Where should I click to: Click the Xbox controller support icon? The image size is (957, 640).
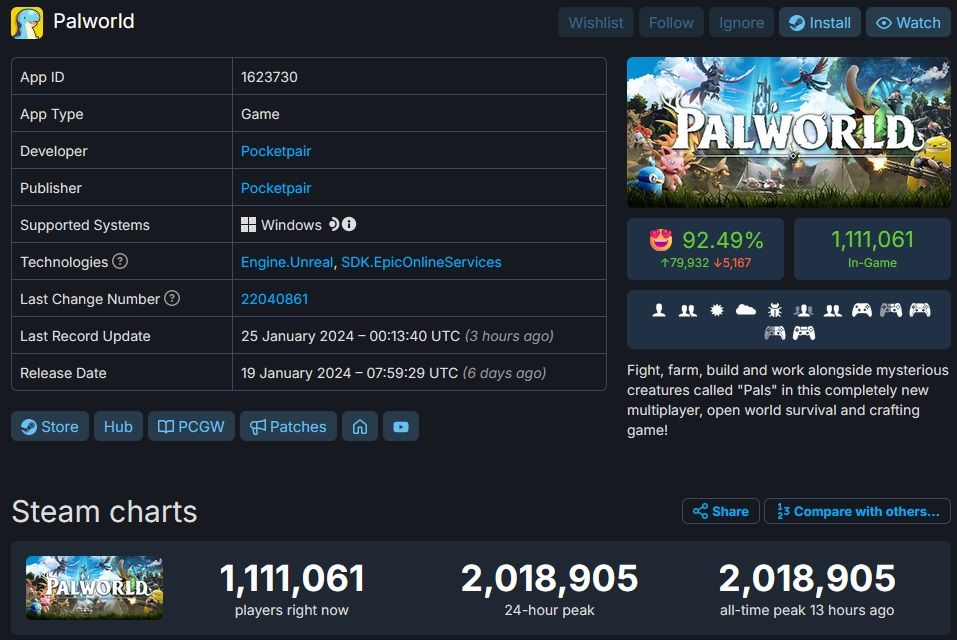pyautogui.click(x=861, y=310)
